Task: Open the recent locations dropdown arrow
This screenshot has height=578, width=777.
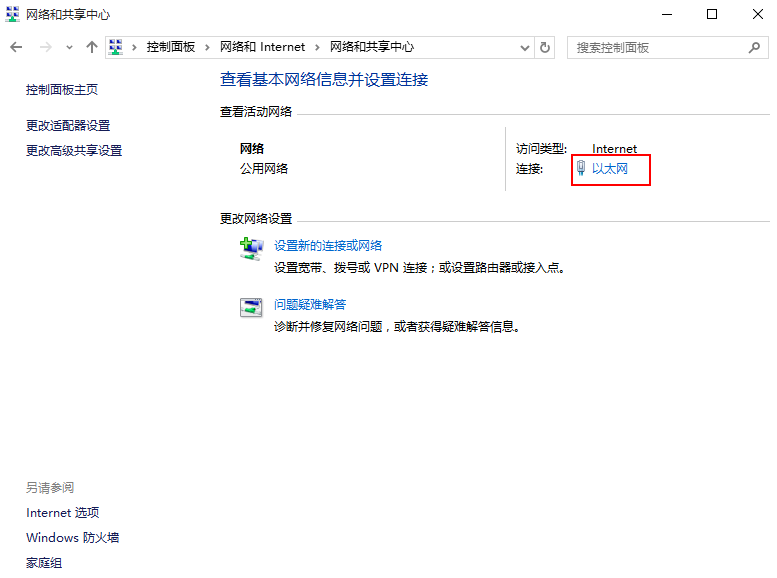Action: click(69, 47)
